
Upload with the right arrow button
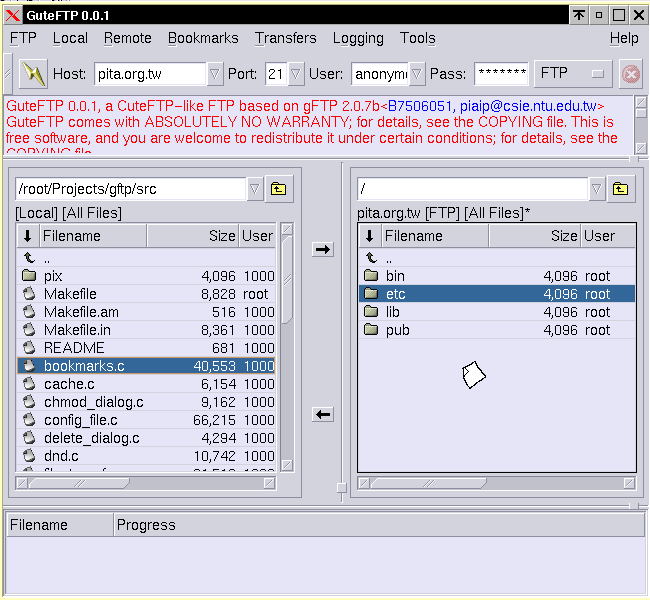click(323, 249)
